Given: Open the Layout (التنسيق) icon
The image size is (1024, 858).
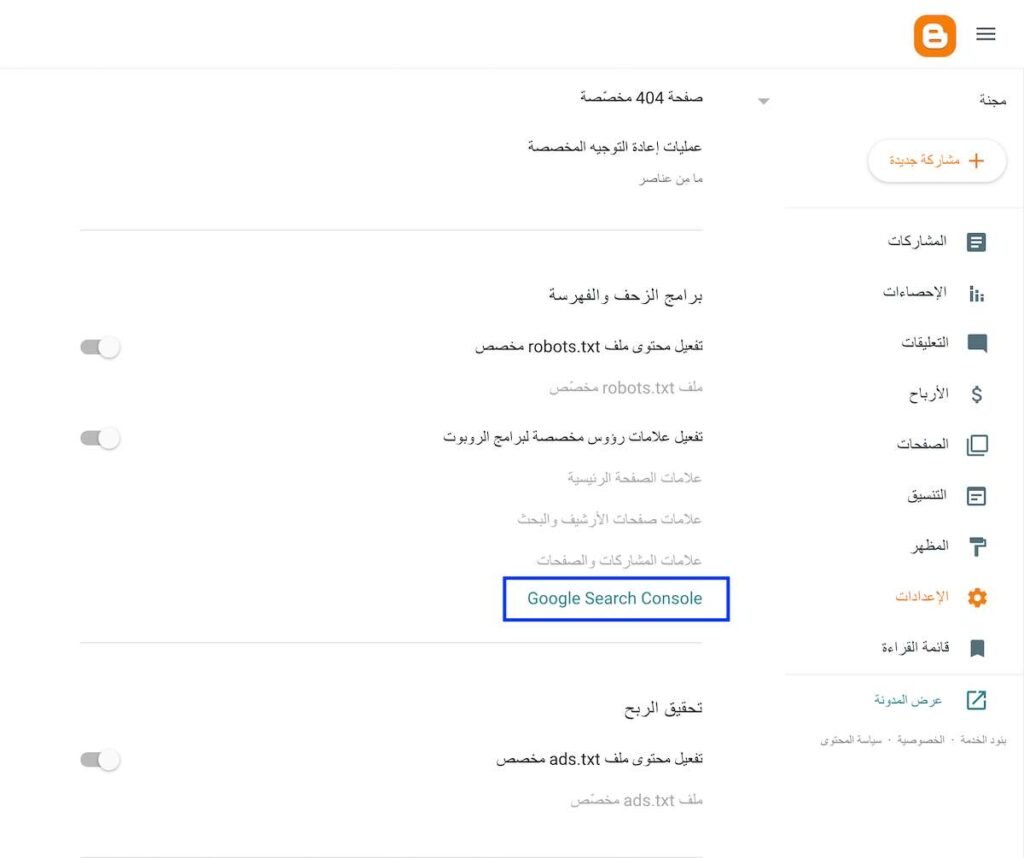Looking at the screenshot, I should pos(977,496).
